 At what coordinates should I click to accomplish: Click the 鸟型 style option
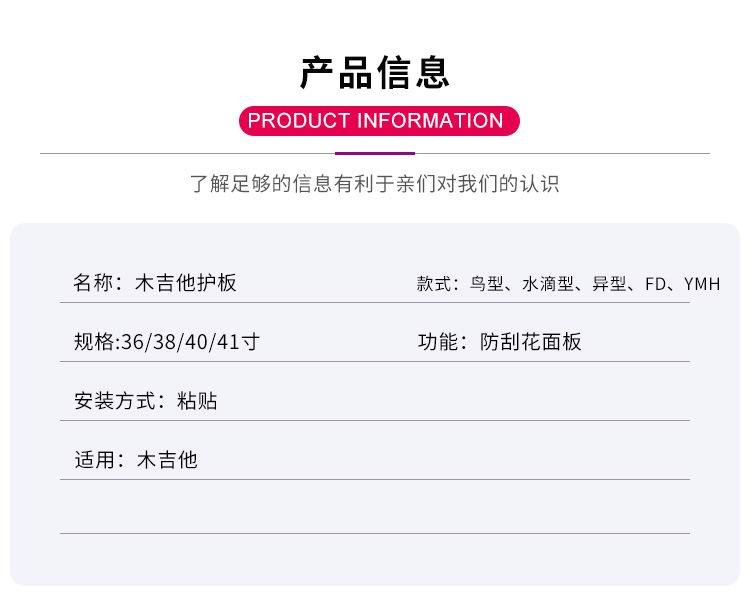486,284
